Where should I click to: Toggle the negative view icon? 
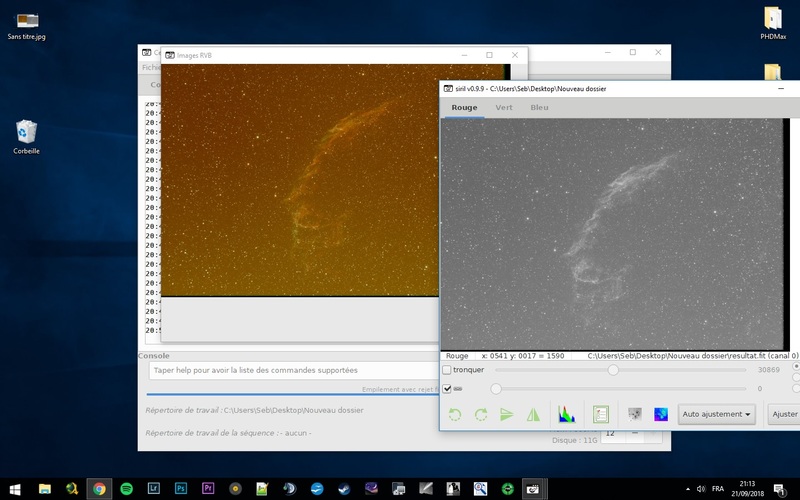coord(635,414)
